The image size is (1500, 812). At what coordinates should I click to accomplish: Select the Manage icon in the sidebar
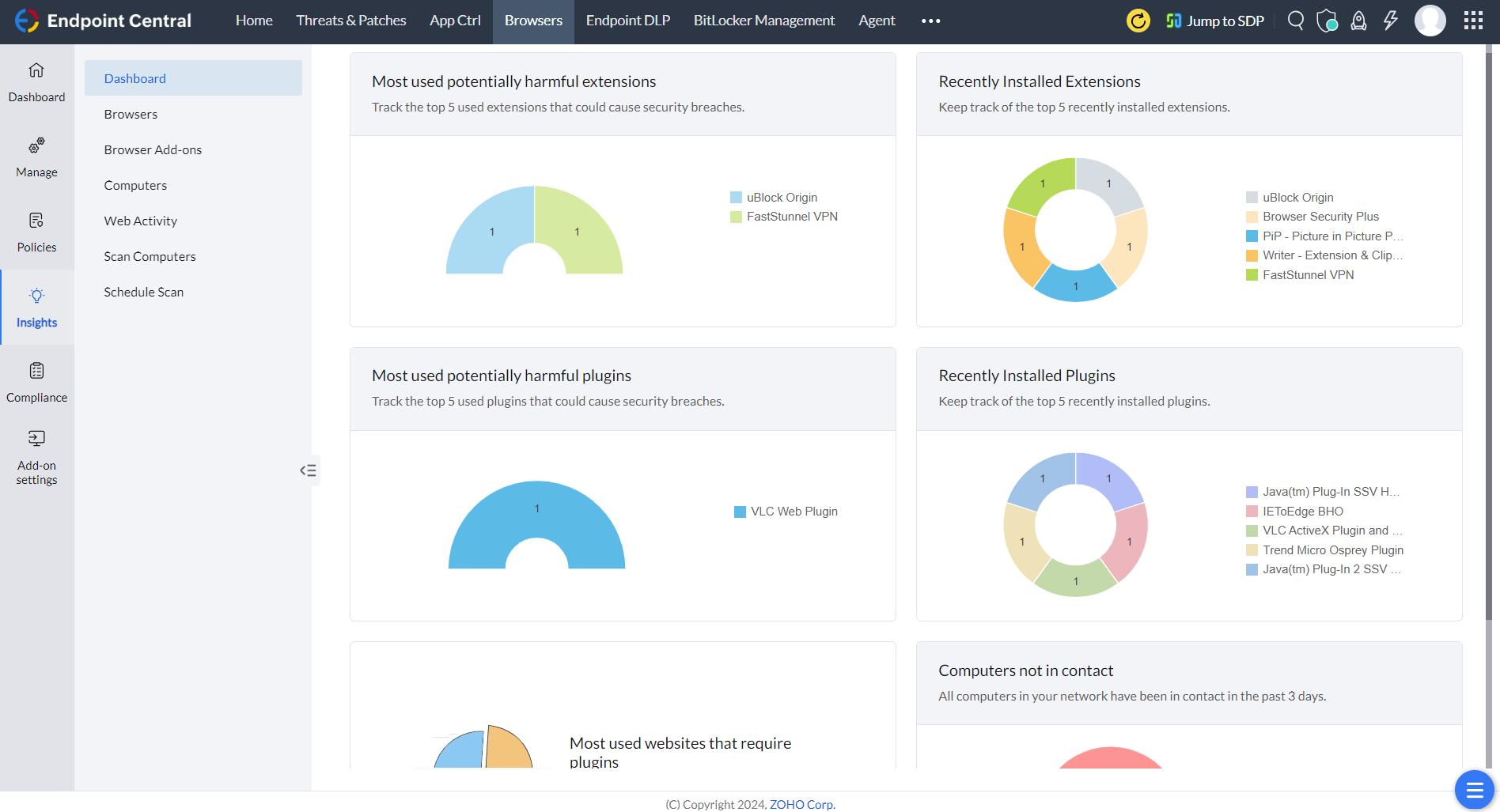(x=36, y=157)
